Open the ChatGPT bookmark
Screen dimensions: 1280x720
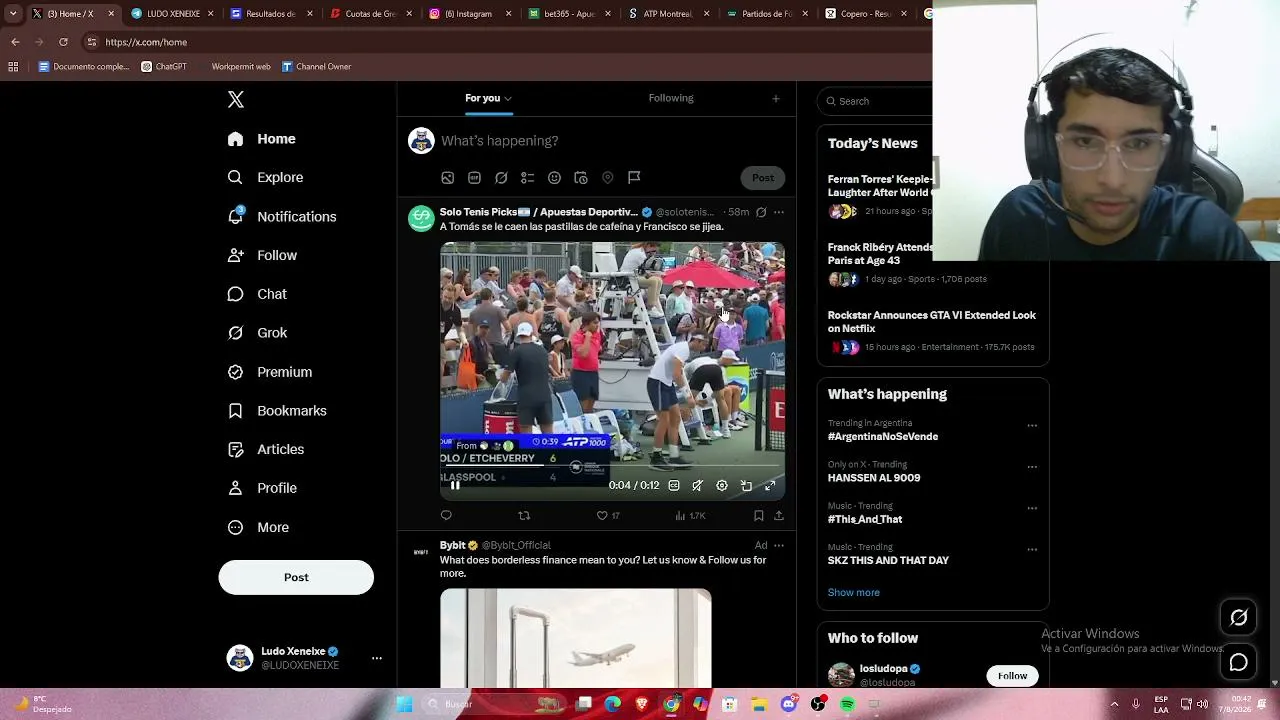[164, 67]
